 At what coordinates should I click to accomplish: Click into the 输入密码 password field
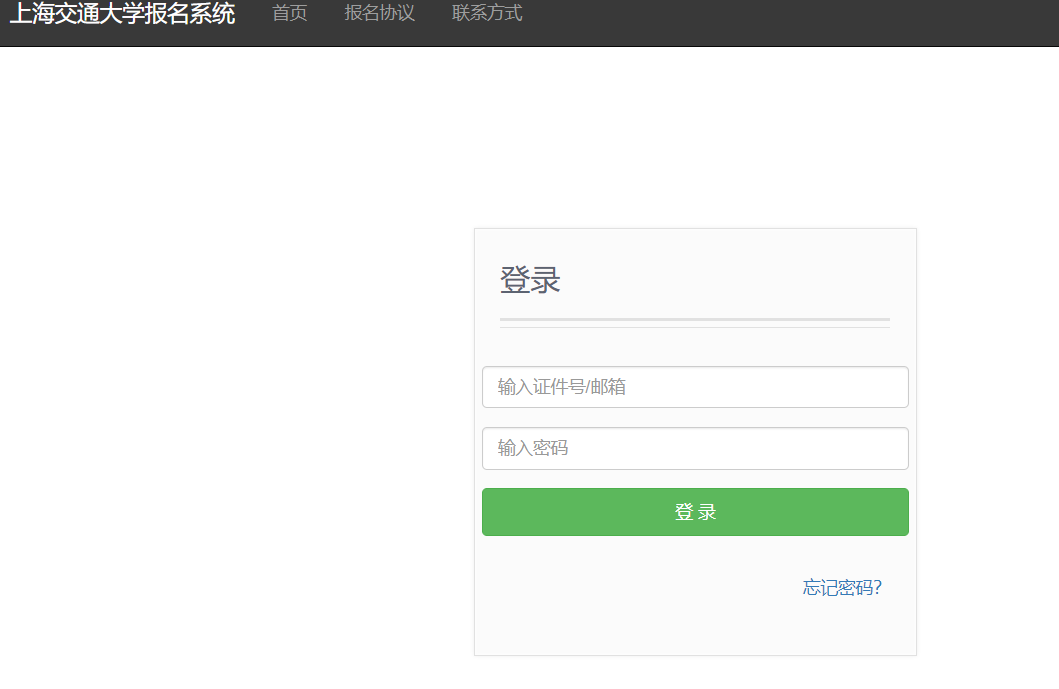tap(695, 448)
